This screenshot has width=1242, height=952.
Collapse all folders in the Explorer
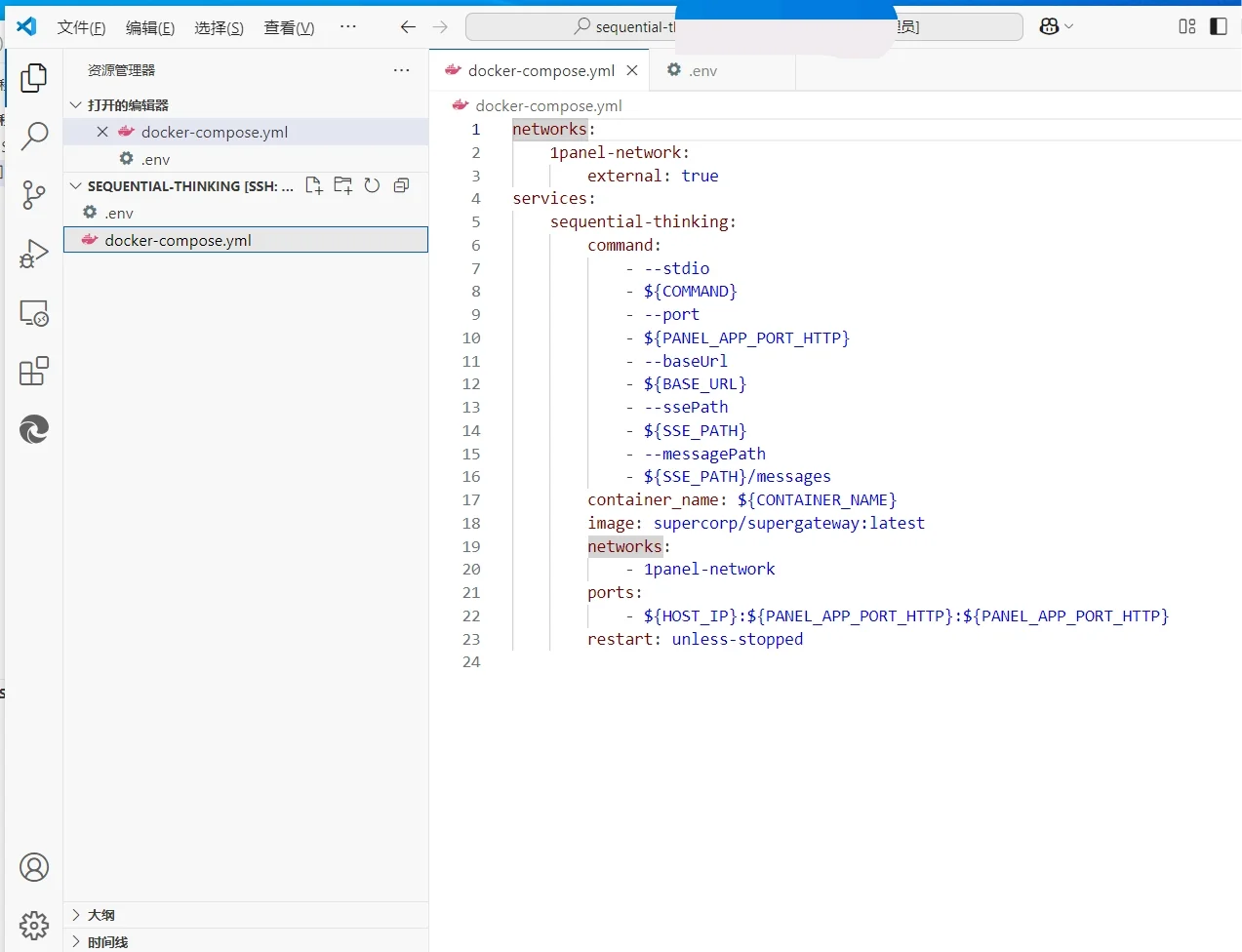401,185
